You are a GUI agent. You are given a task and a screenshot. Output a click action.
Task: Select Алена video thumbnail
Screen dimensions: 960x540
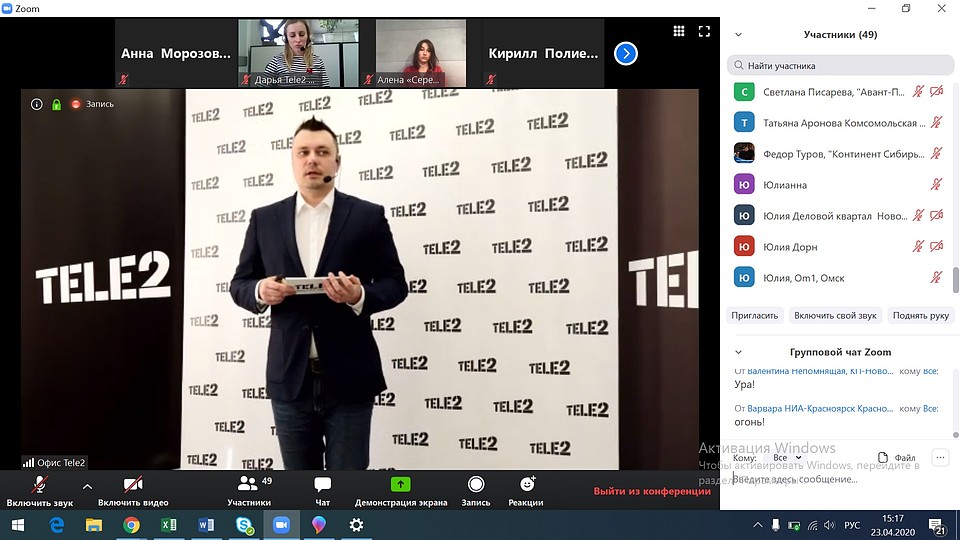point(421,53)
